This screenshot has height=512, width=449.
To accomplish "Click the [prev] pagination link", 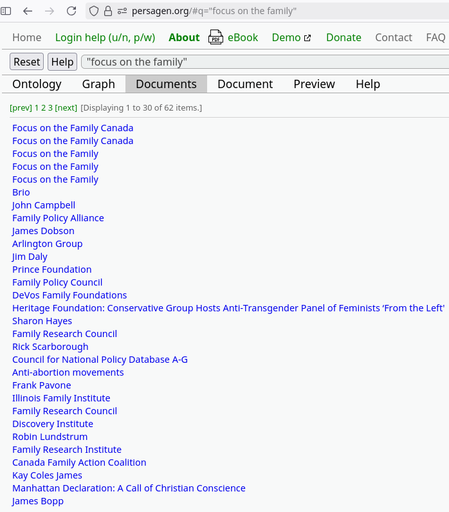I will point(21,108).
